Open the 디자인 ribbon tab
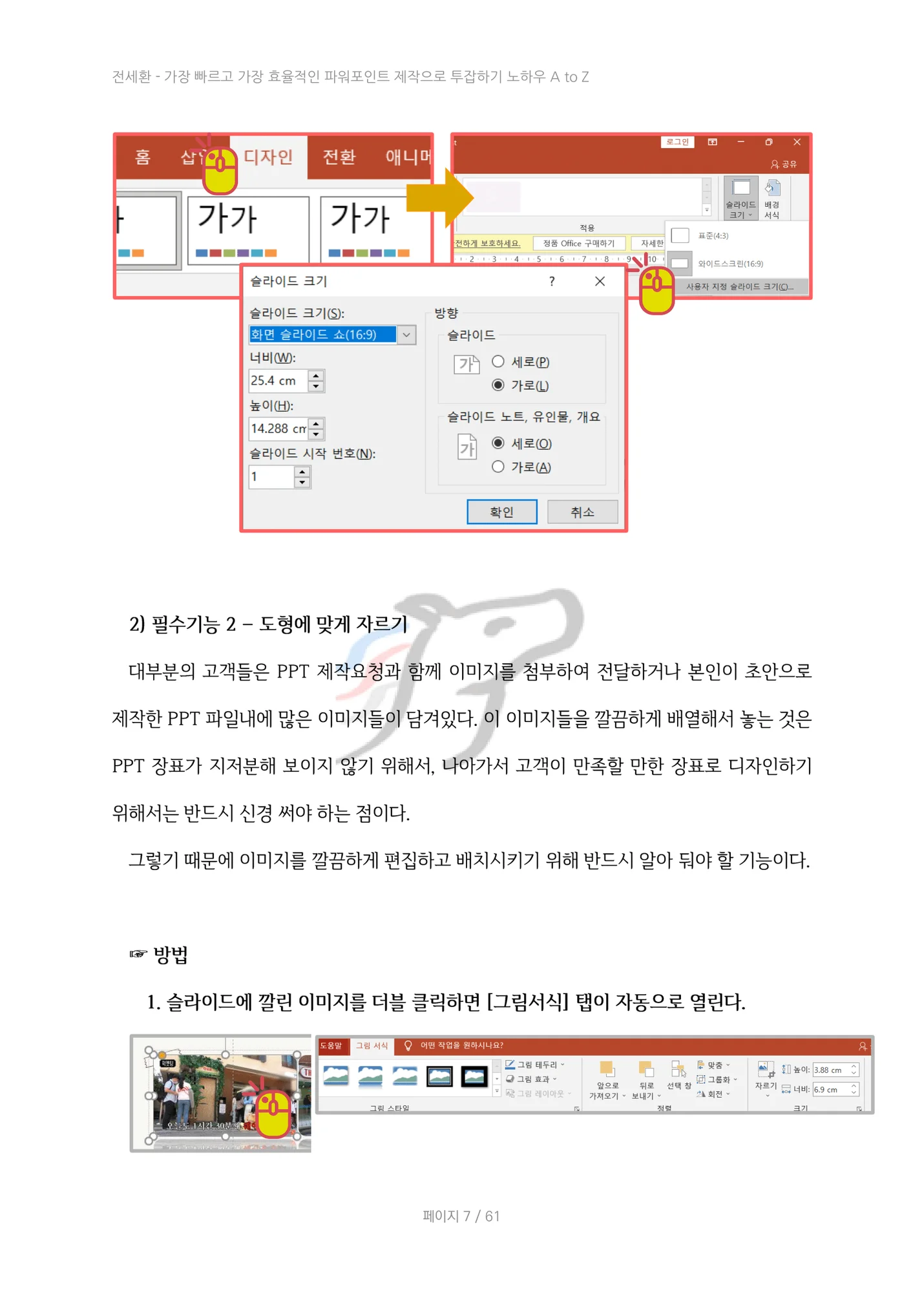The width and height of the screenshot is (924, 1307). [x=268, y=156]
